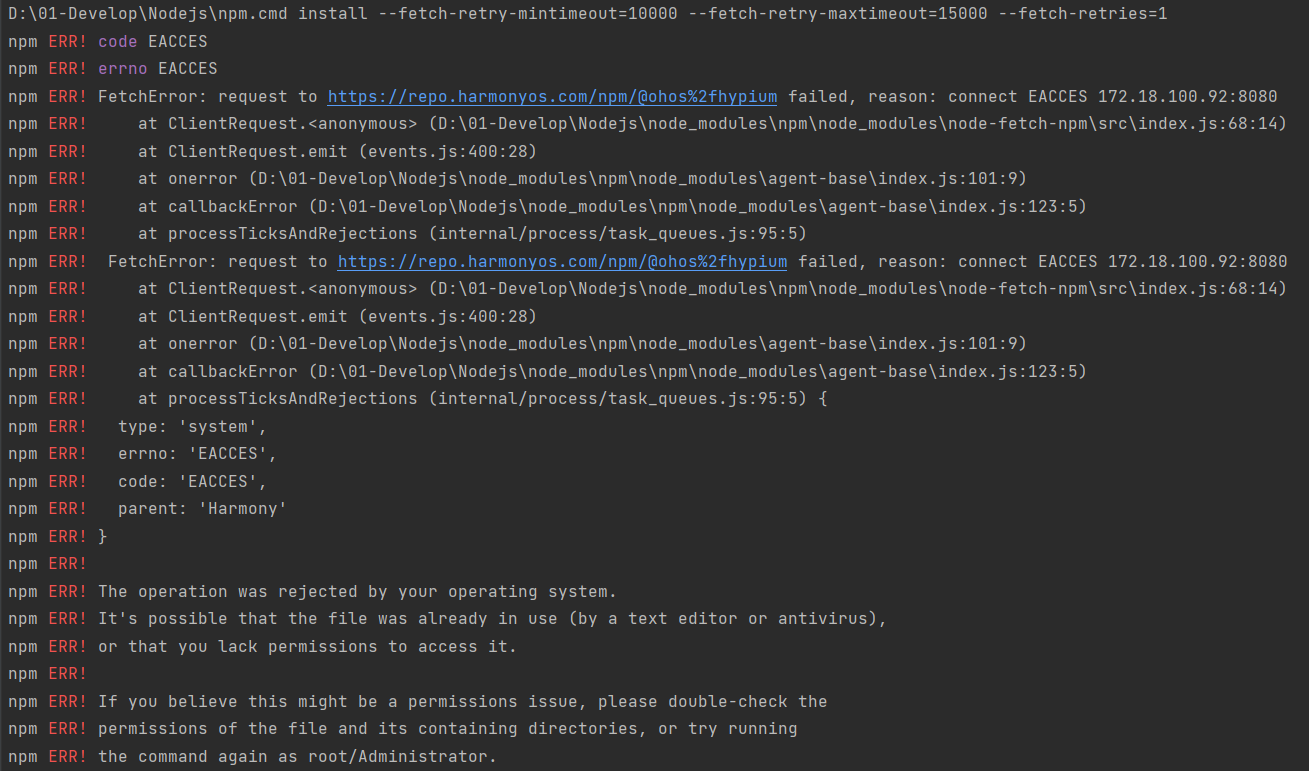Screen dimensions: 1309x771
Task: Click 'the command again as root/Administrator' line
Action: pos(297,756)
